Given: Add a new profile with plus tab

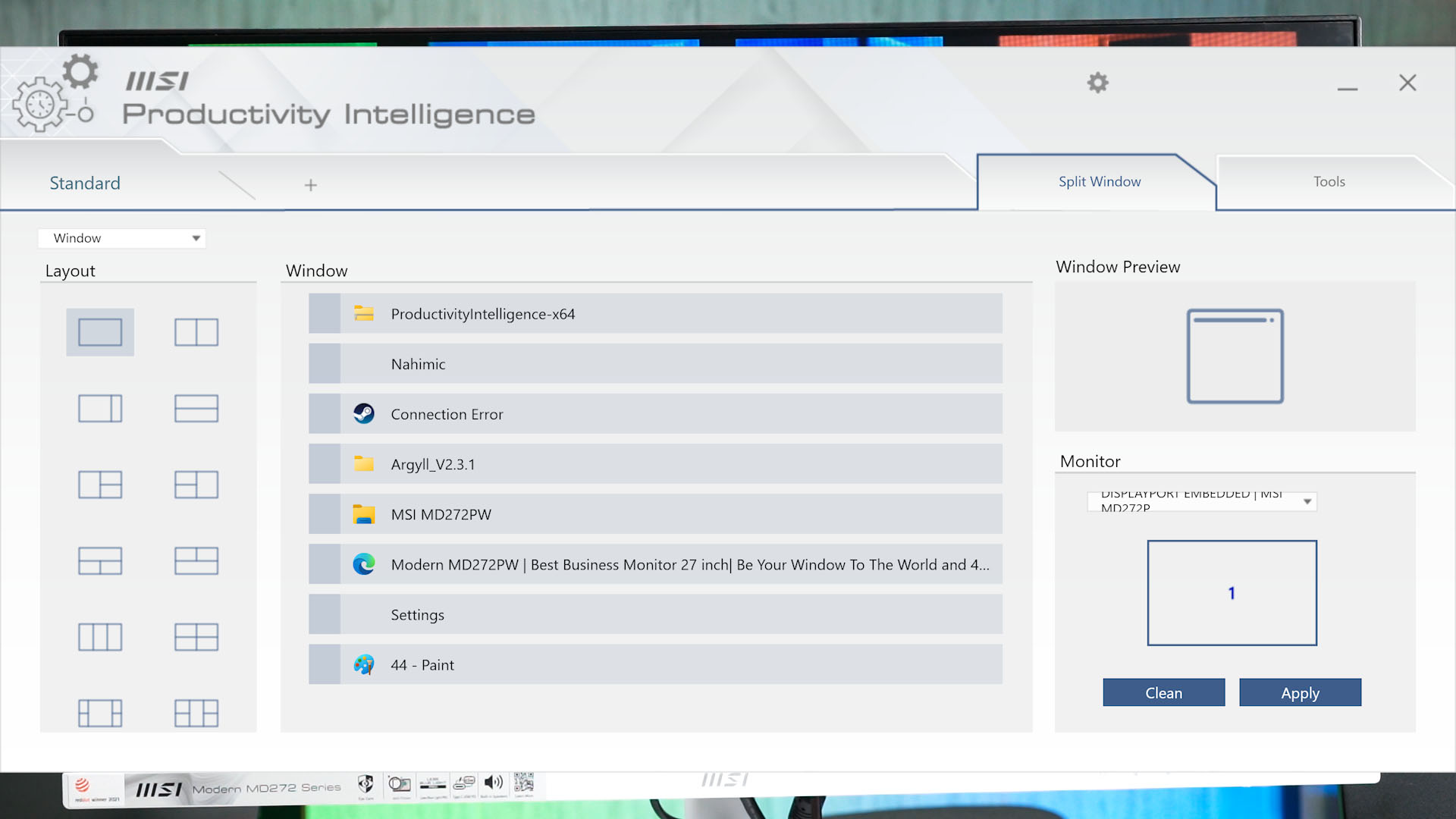Looking at the screenshot, I should tap(310, 185).
